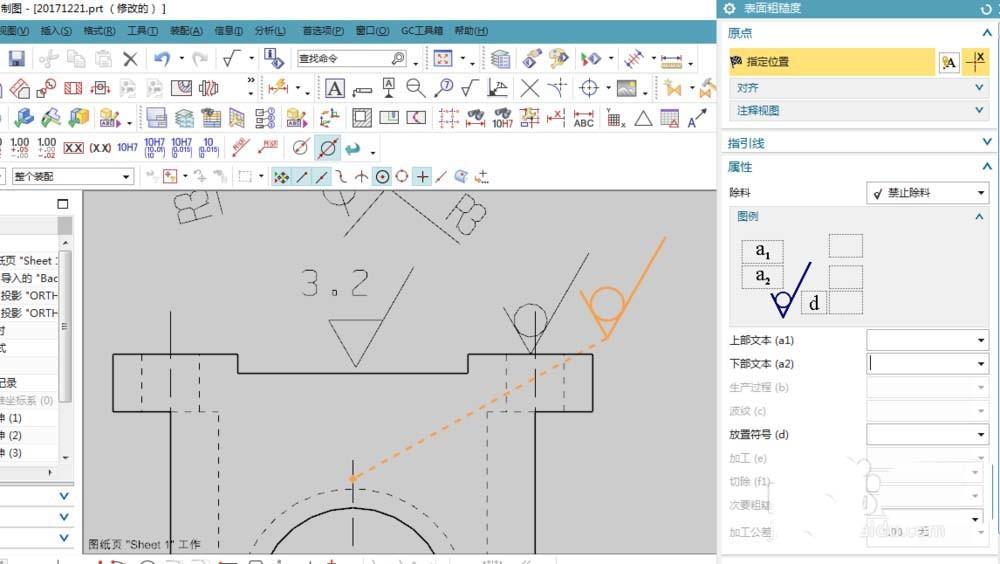
Task: Click the Save floppy disk icon
Action: click(x=17, y=59)
